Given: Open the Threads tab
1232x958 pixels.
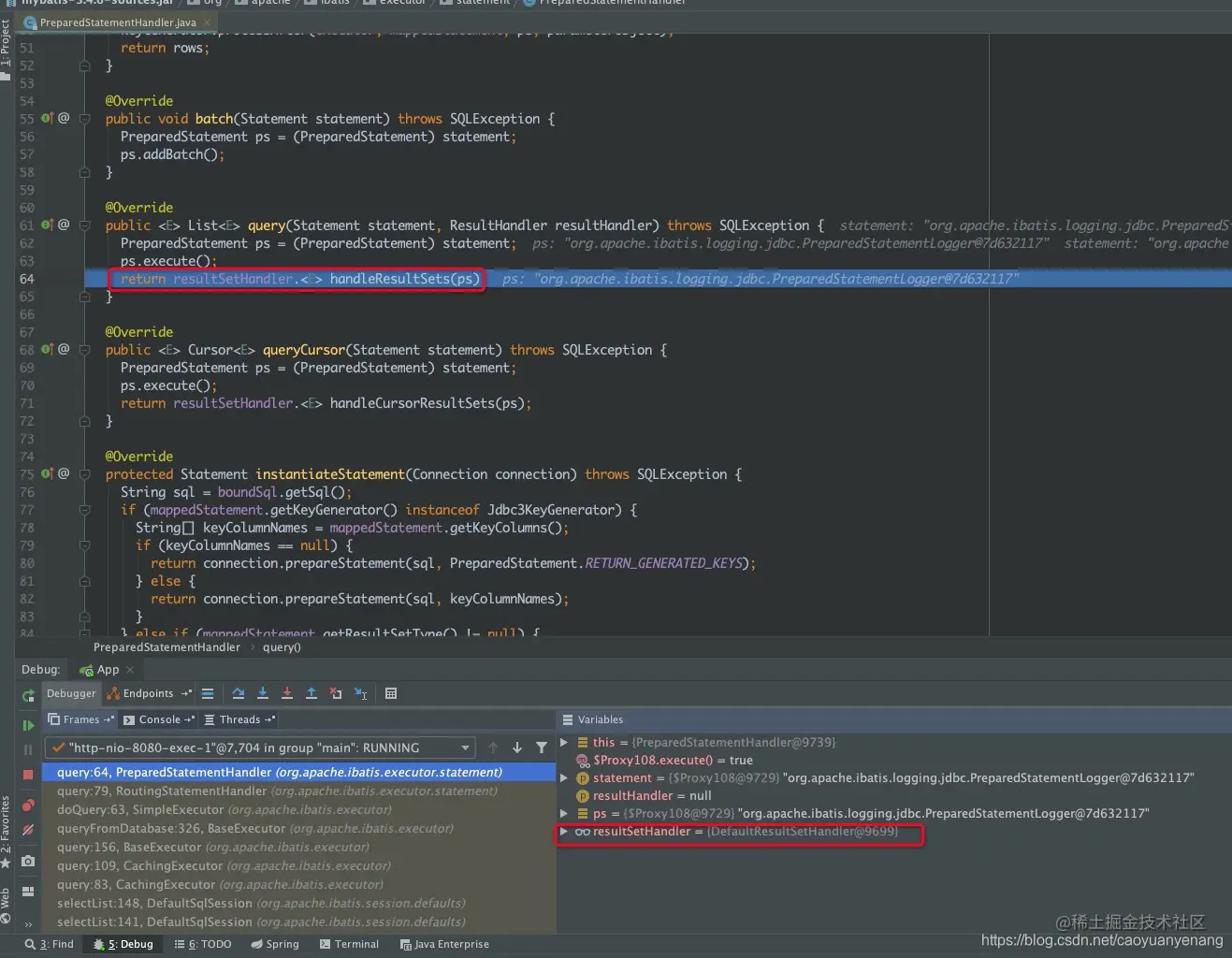Looking at the screenshot, I should pyautogui.click(x=239, y=719).
